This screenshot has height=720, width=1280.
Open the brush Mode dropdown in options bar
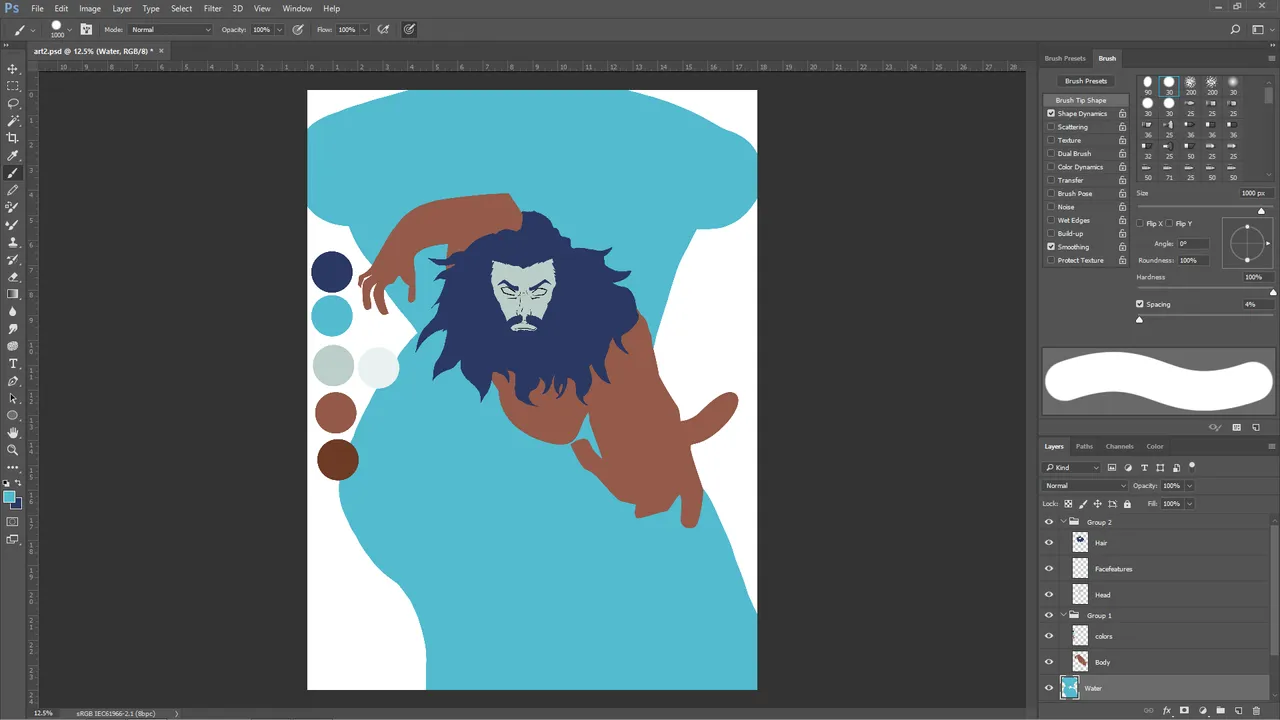(171, 30)
